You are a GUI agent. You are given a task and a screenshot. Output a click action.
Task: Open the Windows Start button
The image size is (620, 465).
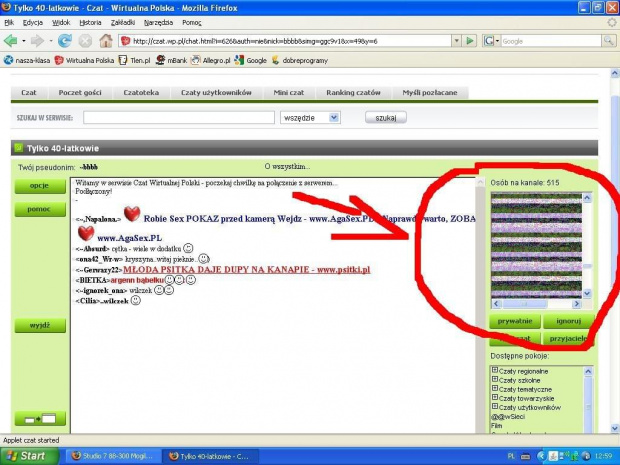click(x=30, y=456)
